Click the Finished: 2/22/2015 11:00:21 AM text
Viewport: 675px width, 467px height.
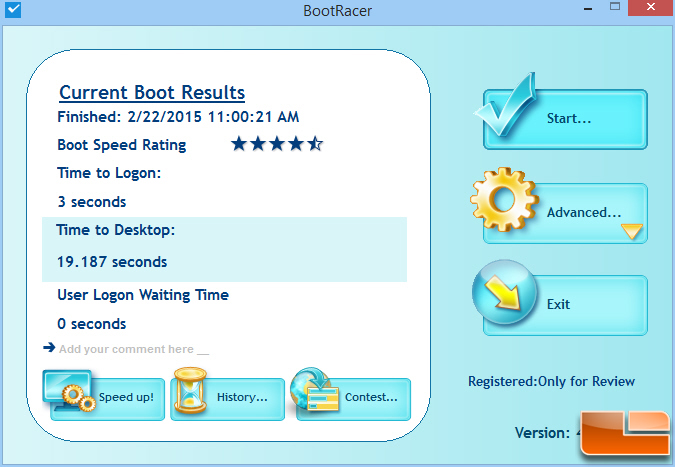tap(178, 117)
